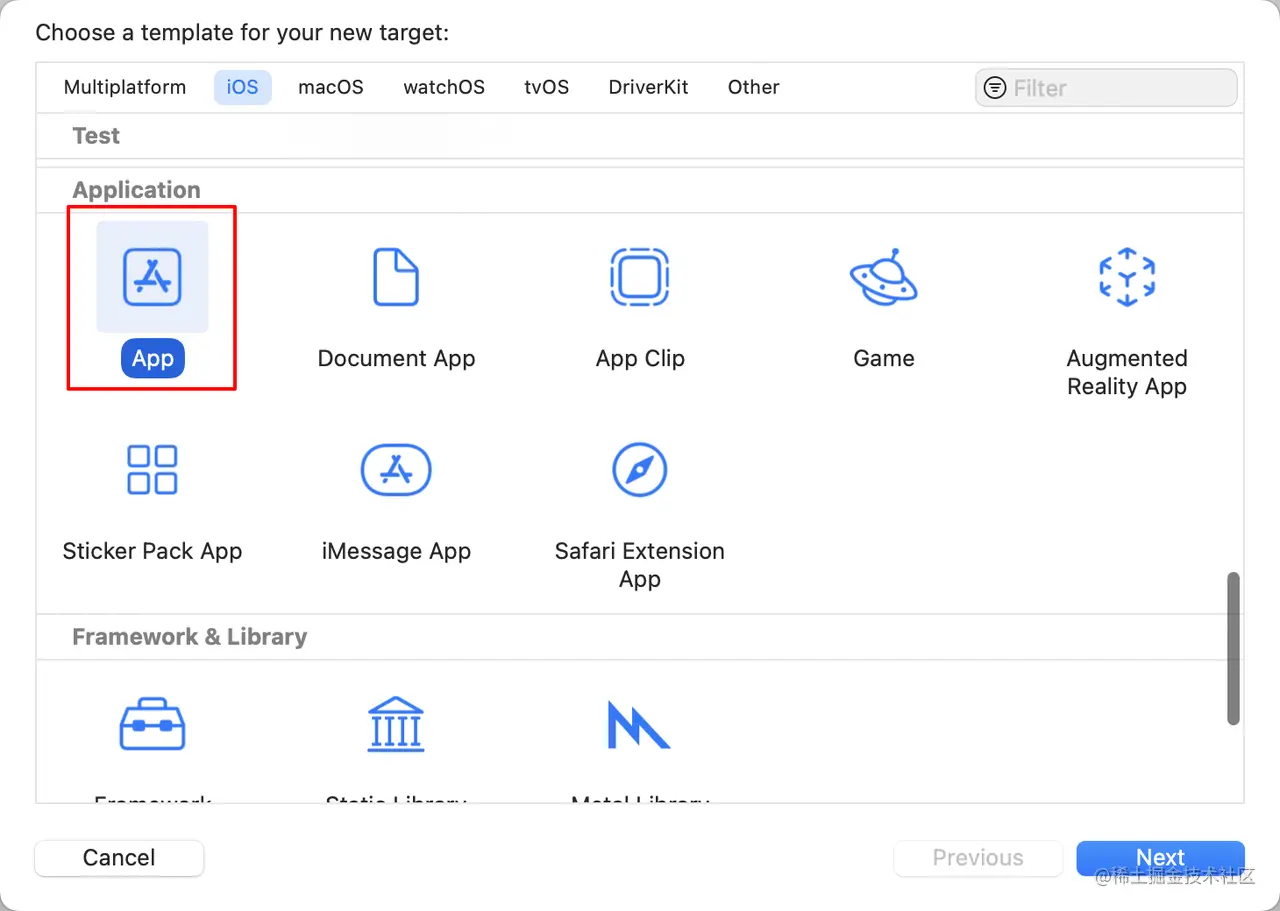Click the template list vertical scrollbar
Image resolution: width=1280 pixels, height=911 pixels.
[1234, 648]
